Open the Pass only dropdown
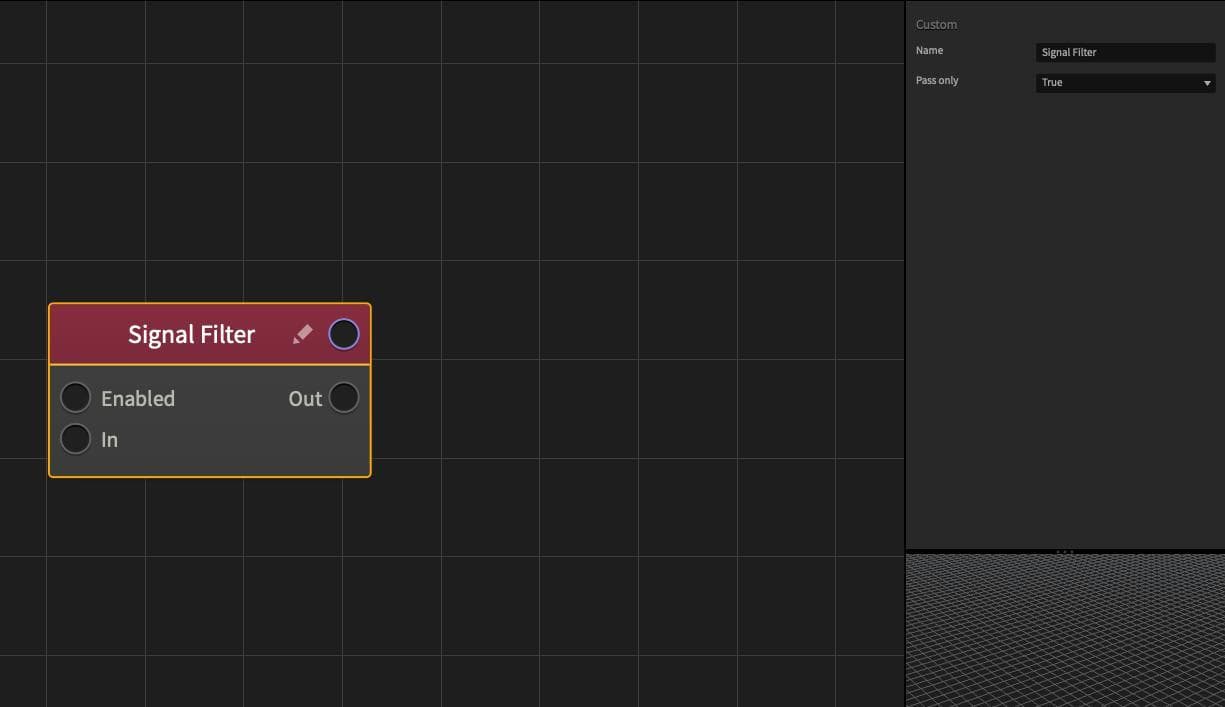The image size is (1225, 707). (x=1126, y=83)
